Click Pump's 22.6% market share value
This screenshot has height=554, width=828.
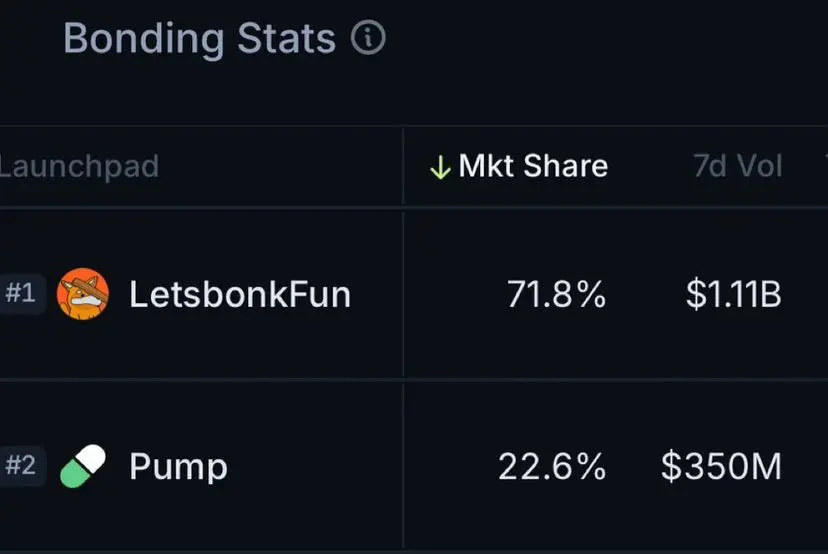click(552, 466)
